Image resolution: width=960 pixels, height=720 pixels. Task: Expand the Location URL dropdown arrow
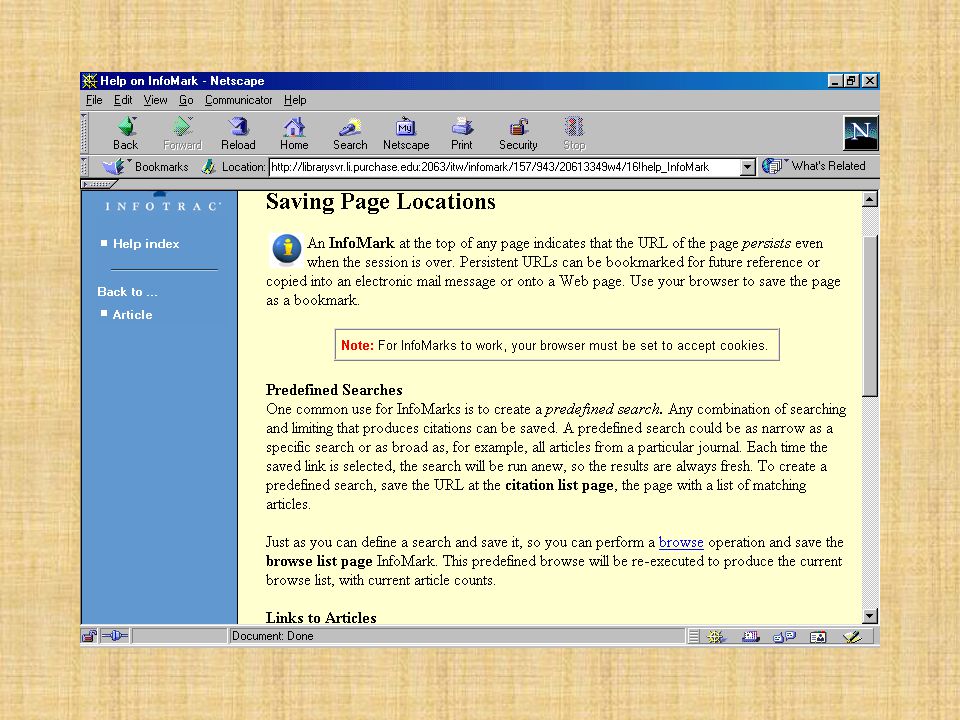click(748, 167)
